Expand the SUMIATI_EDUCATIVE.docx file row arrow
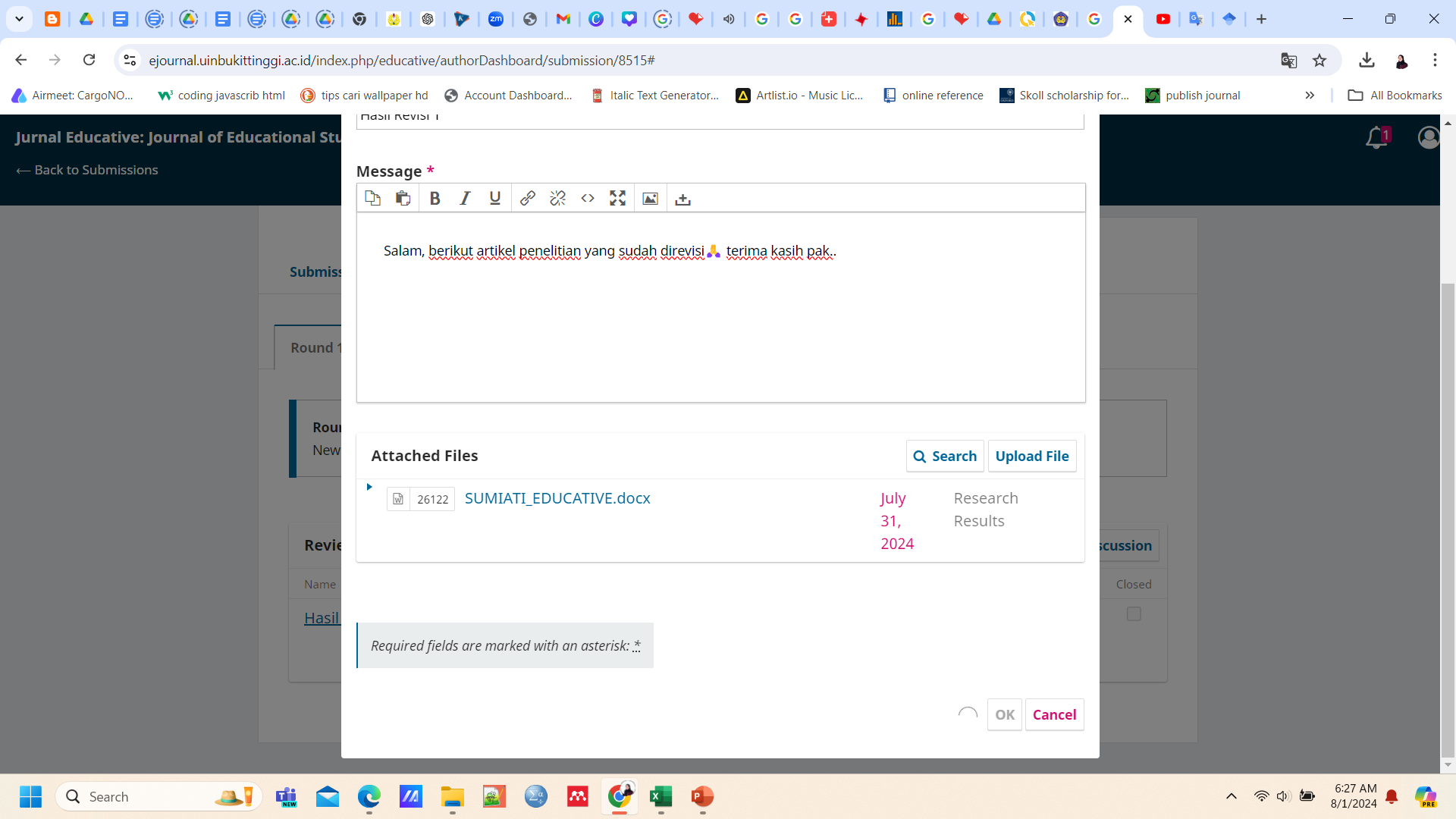The width and height of the screenshot is (1456, 819). click(369, 487)
